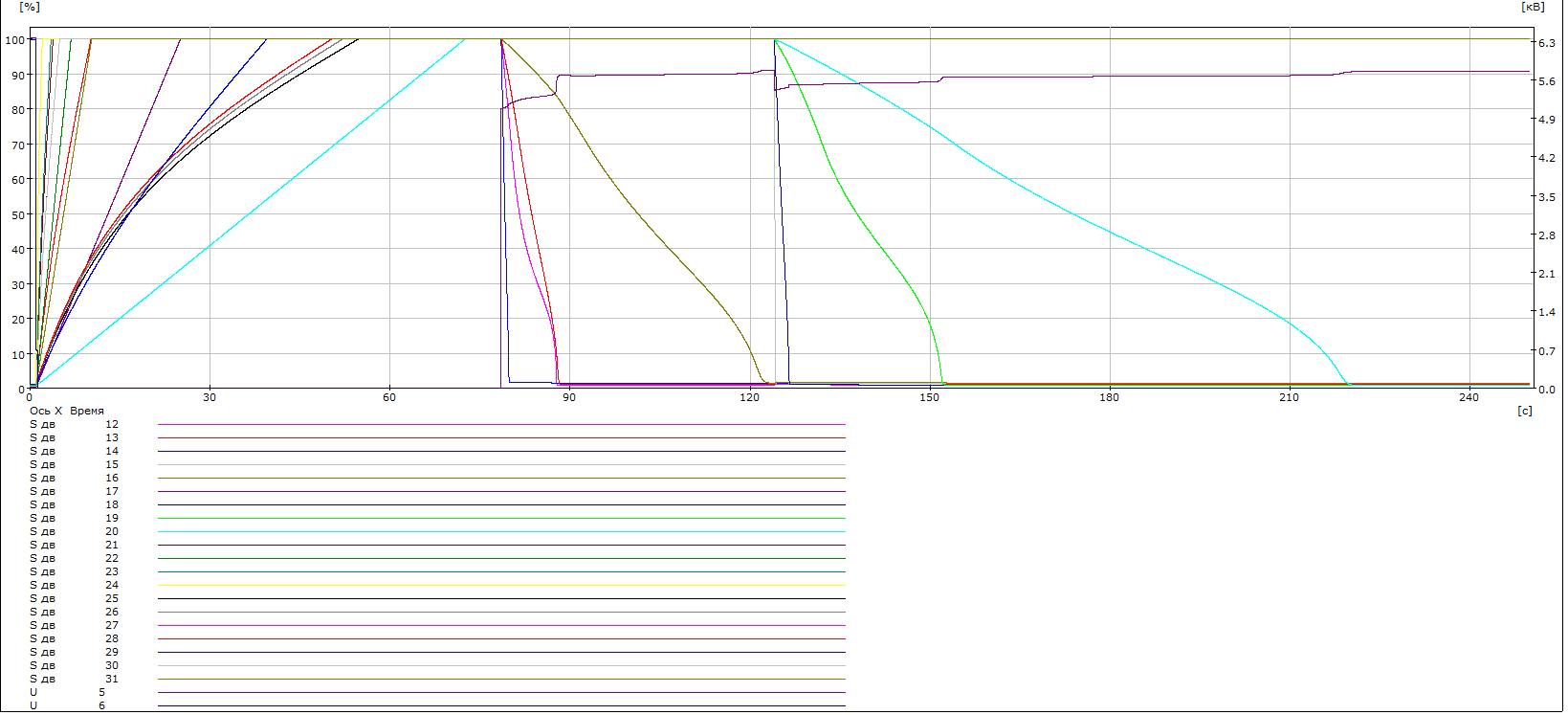Click the yellow color line of S дв 24
The image size is (1568, 715).
point(501,585)
